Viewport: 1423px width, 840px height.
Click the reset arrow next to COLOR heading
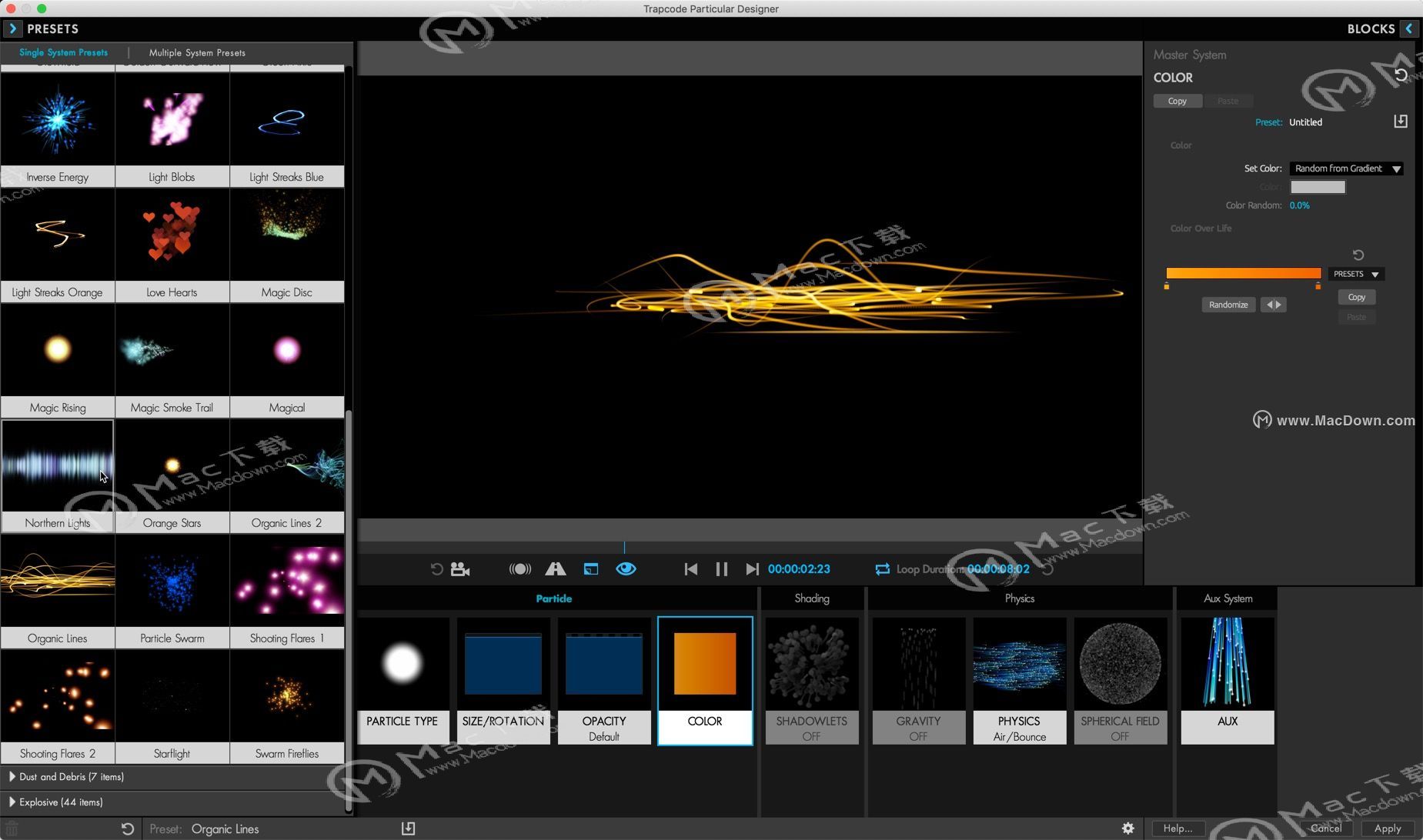coord(1401,75)
